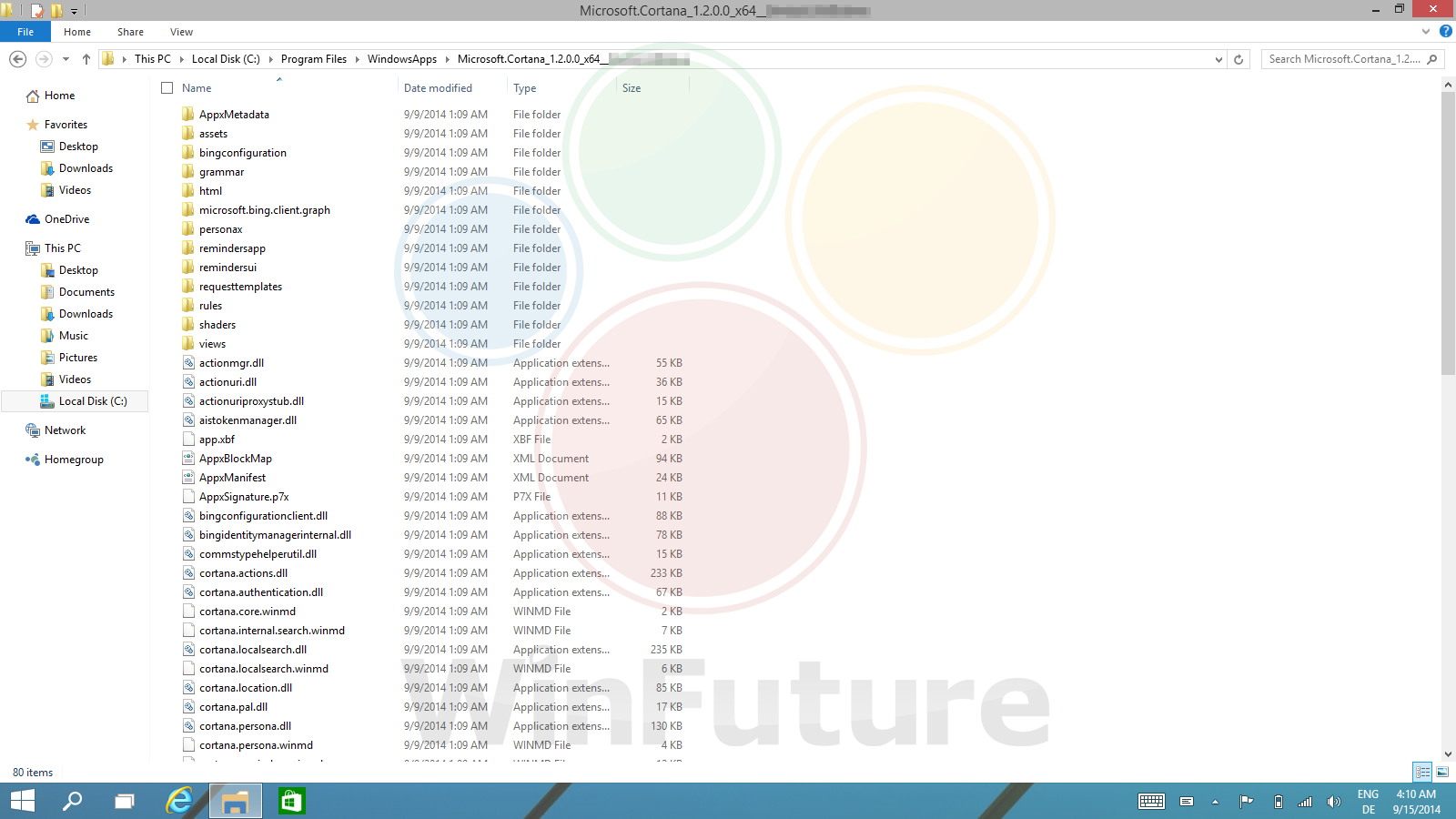Open the Action Center flag icon

[x=1246, y=802]
